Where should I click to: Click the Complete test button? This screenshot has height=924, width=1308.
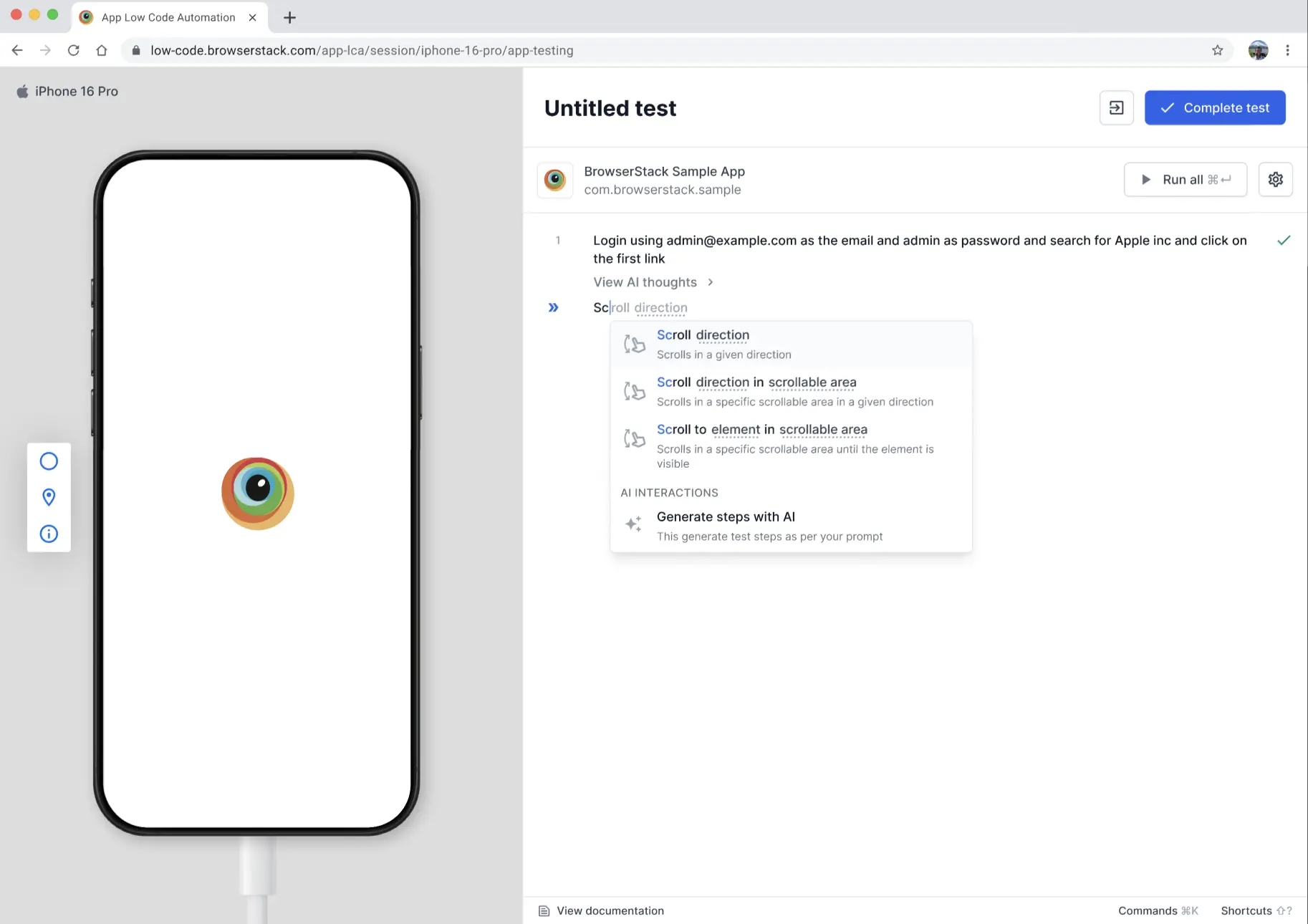[1215, 107]
